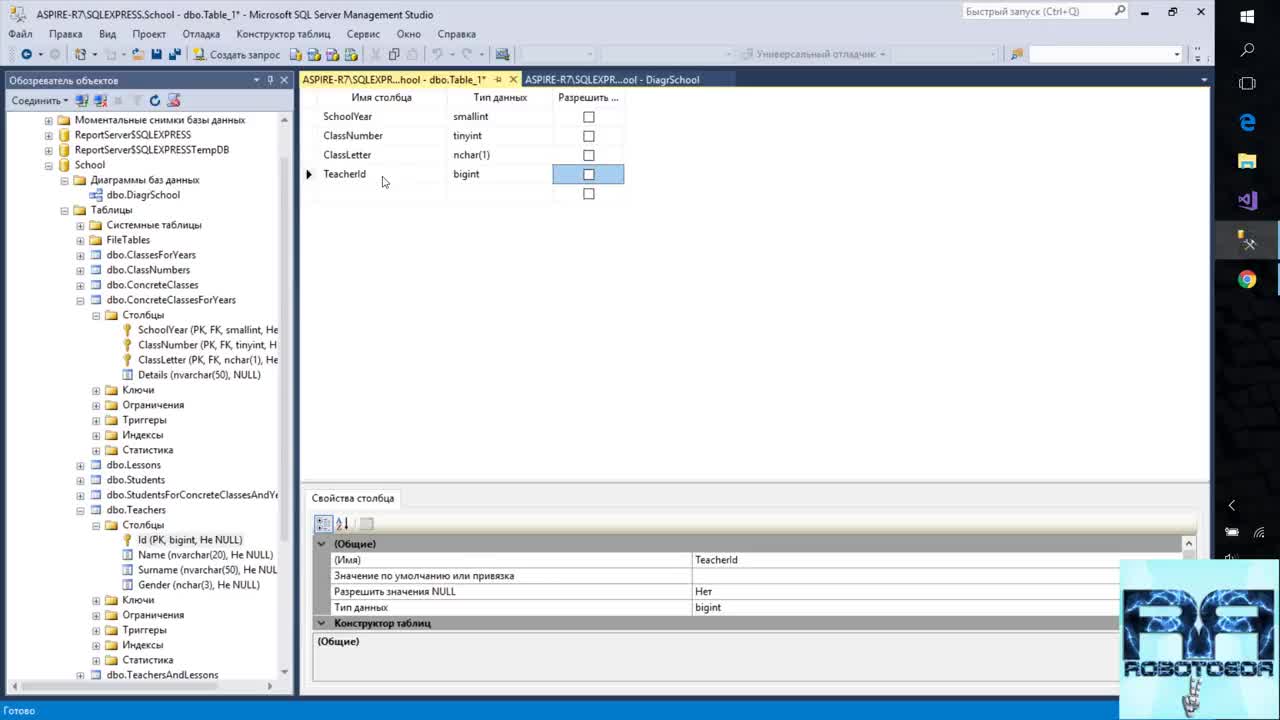Collapse the dbo.Teachers table node
This screenshot has width=1280, height=720.
pyautogui.click(x=80, y=510)
